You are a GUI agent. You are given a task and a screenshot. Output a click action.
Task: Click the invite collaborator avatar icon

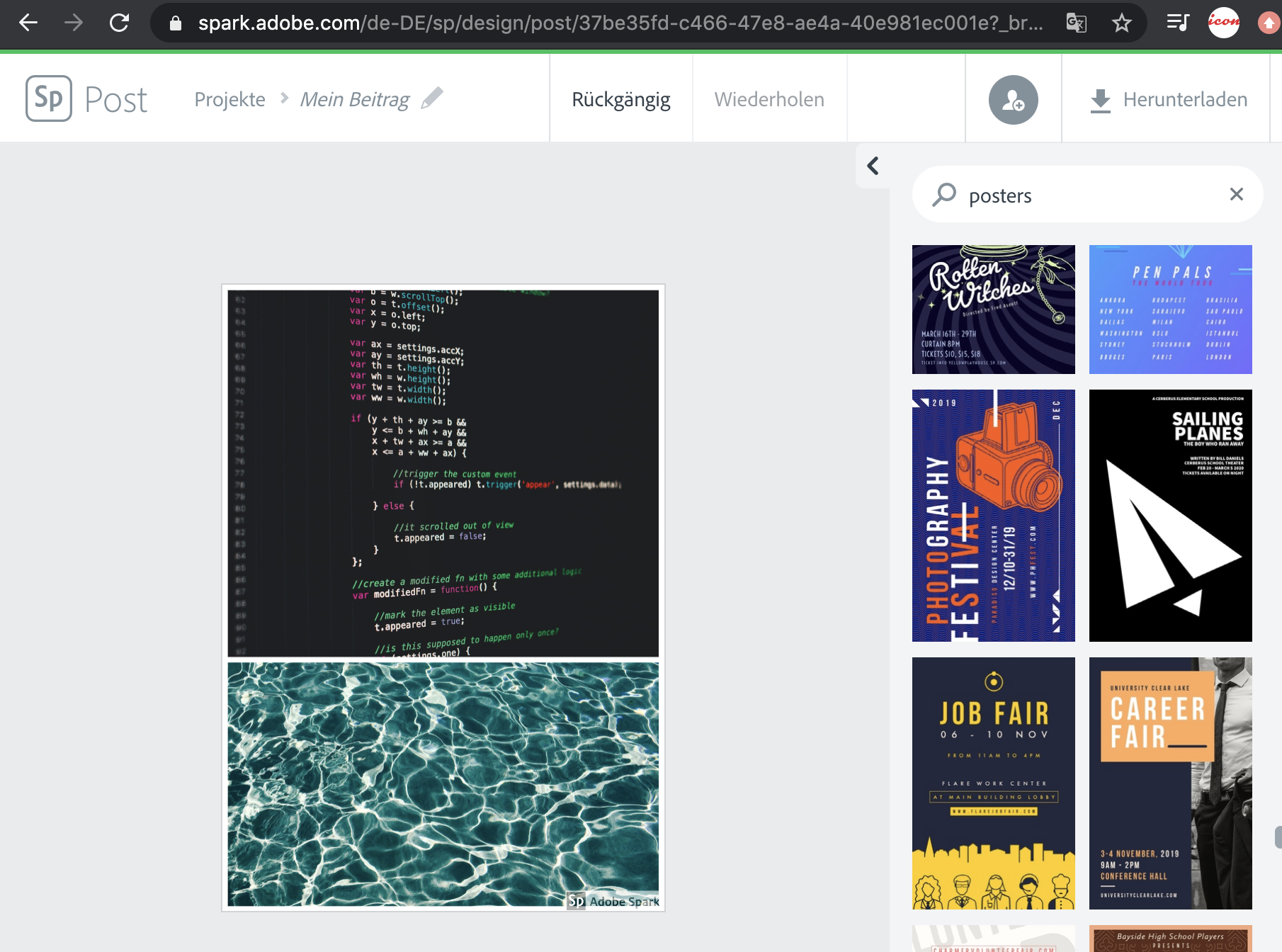point(1013,100)
